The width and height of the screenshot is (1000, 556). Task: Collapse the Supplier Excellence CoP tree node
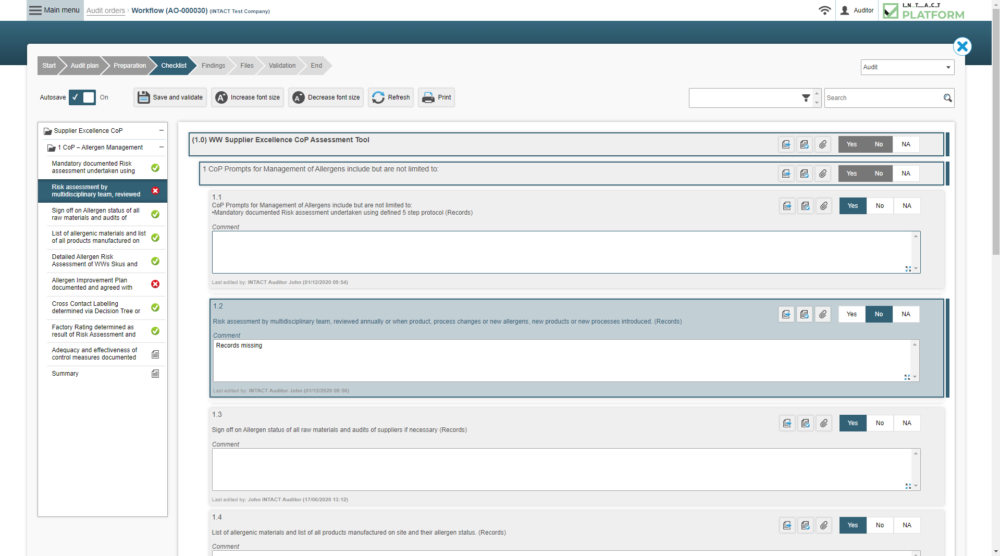[161, 131]
